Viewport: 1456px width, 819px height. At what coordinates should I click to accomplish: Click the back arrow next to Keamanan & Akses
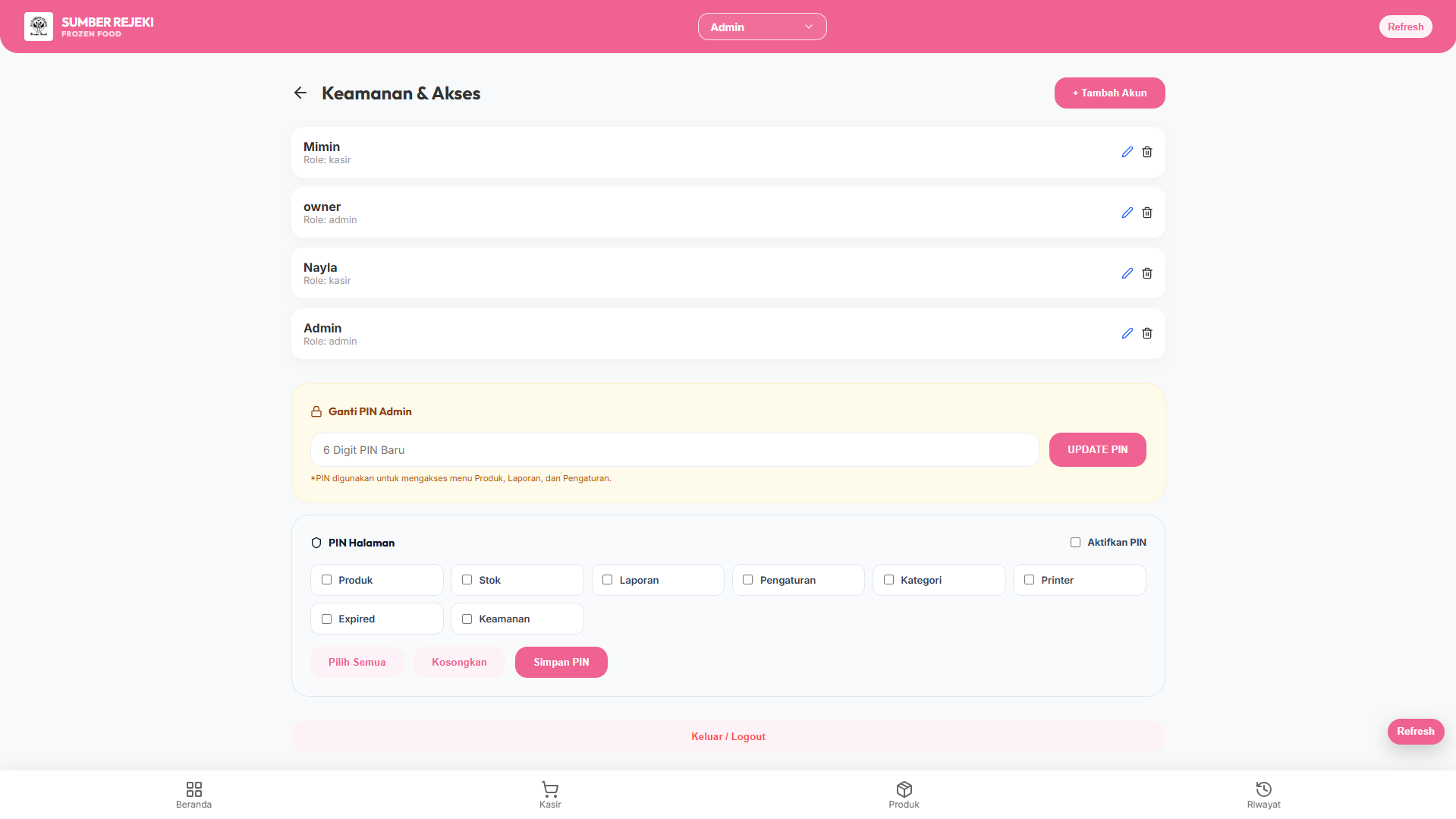click(300, 93)
